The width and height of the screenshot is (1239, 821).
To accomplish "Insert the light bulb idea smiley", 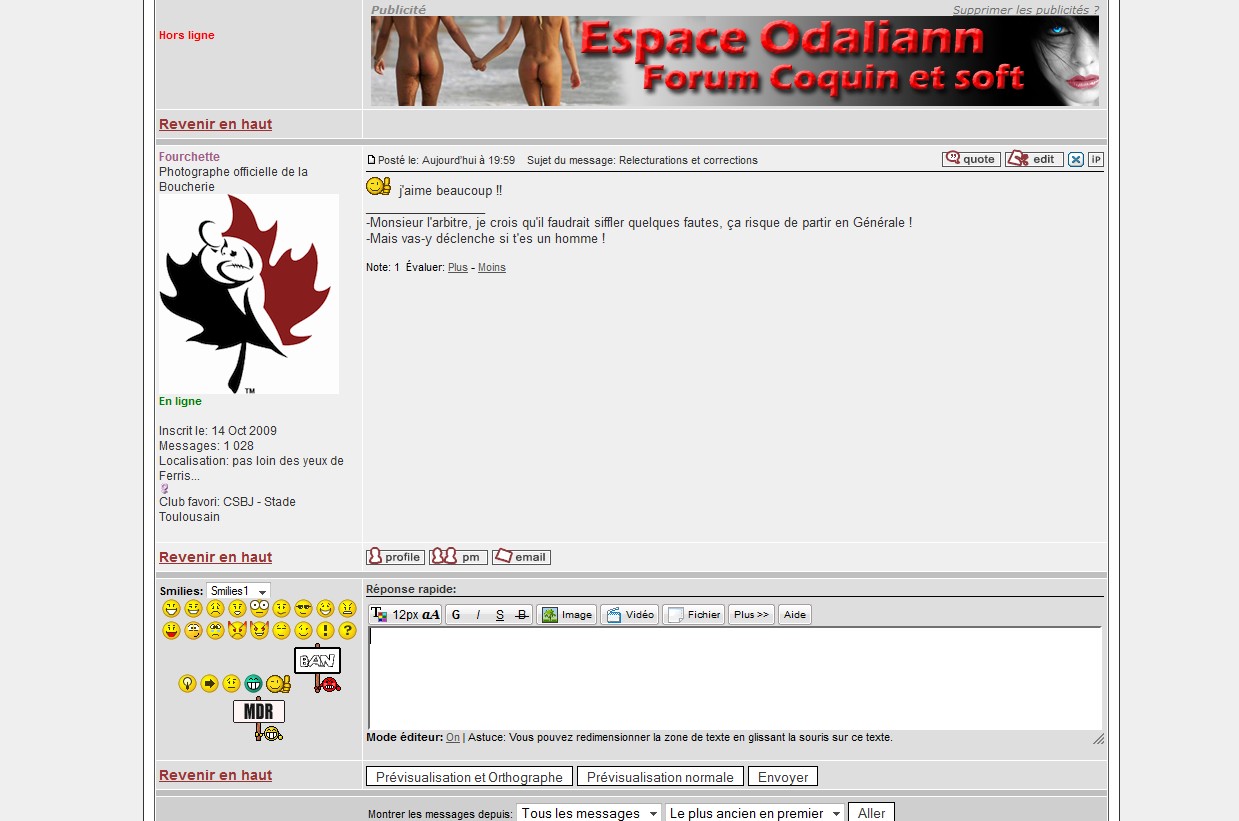I will (187, 683).
